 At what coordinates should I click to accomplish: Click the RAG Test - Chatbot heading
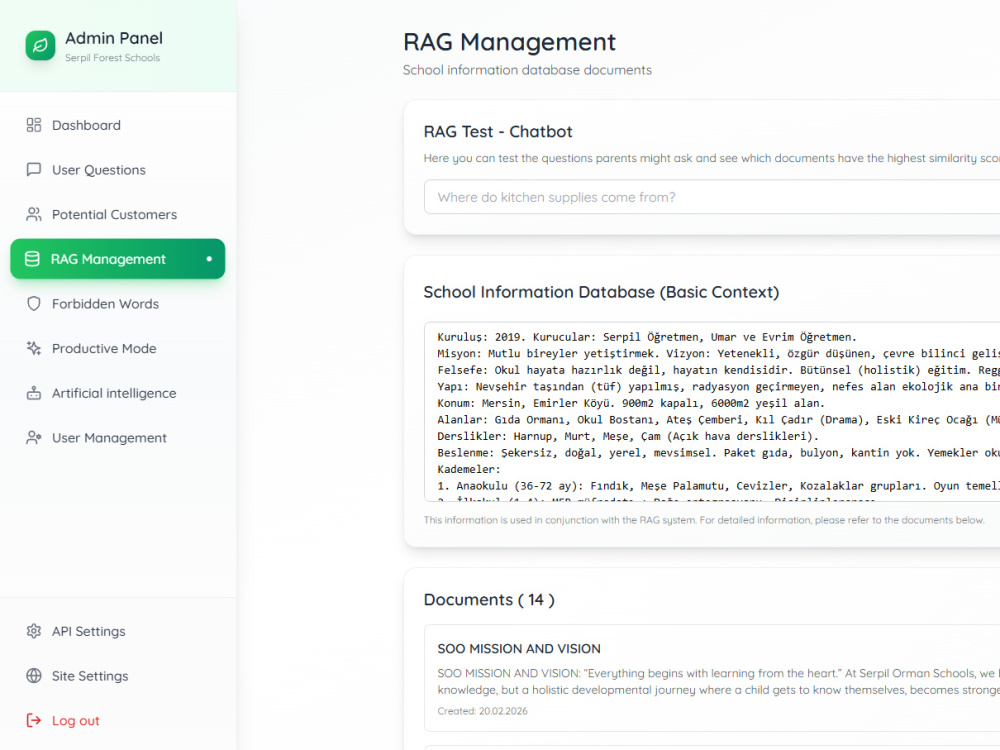coord(498,132)
